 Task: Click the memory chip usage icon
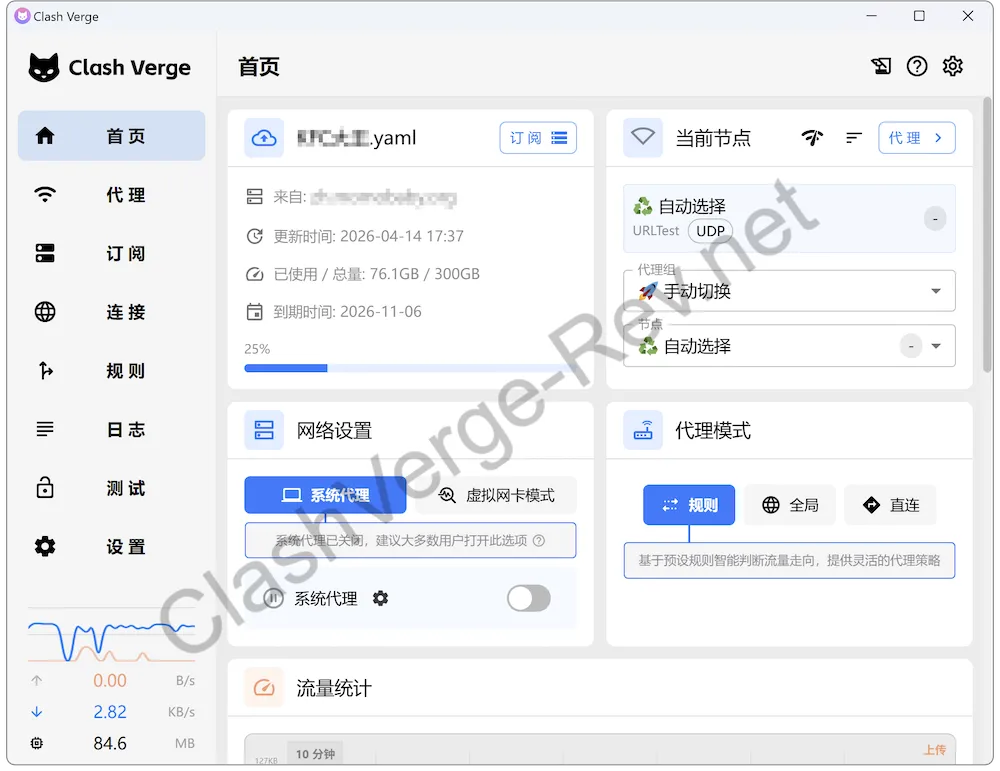pyautogui.click(x=37, y=743)
